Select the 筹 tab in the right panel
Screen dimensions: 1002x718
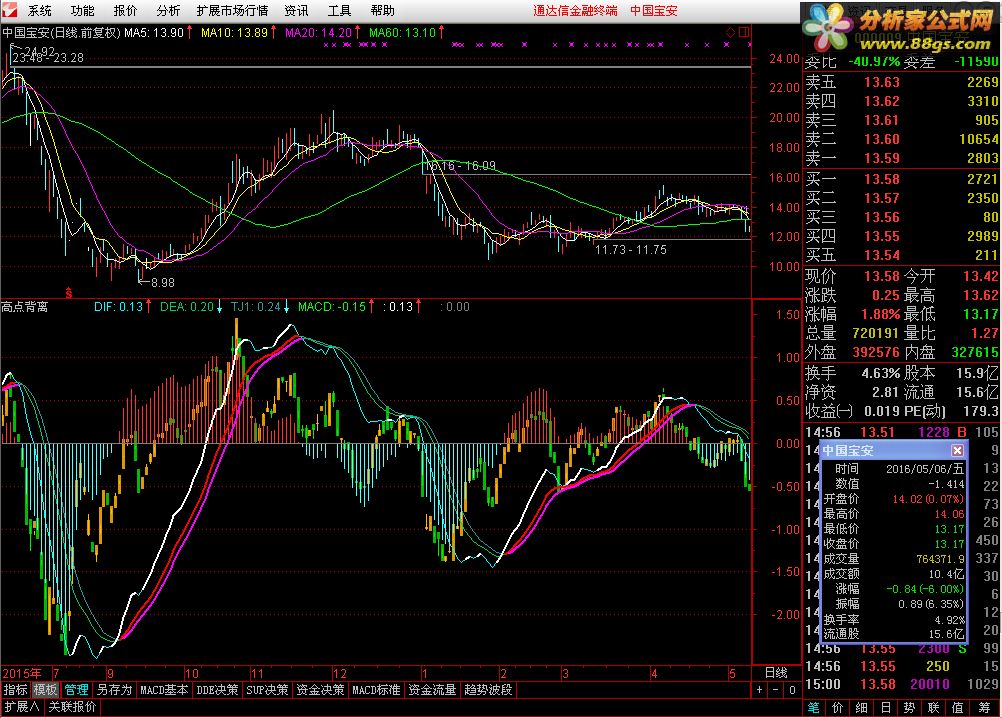coord(985,707)
